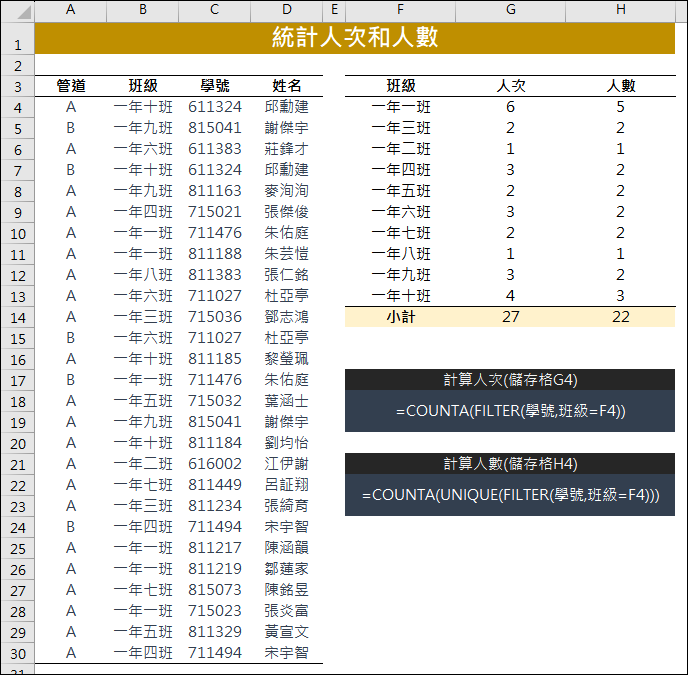
Task: Click the COUNTA(FILTER formula box
Action: 510,411
